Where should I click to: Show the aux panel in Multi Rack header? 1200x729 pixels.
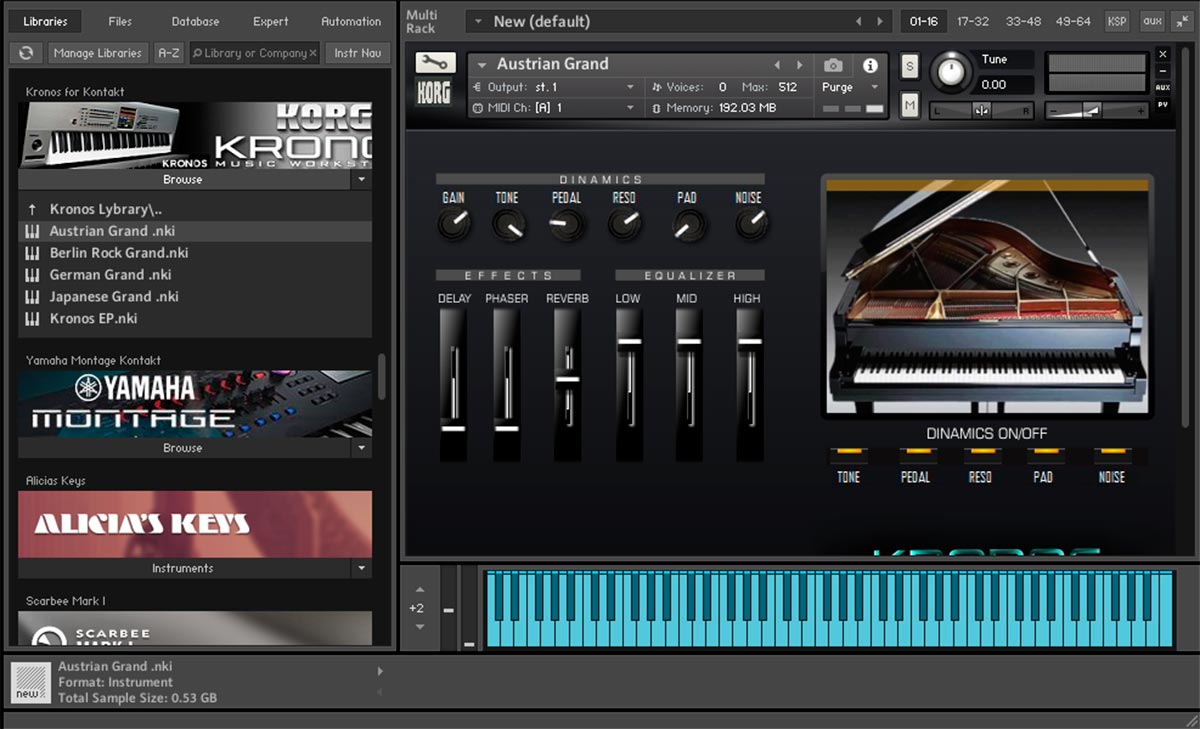(x=1152, y=21)
